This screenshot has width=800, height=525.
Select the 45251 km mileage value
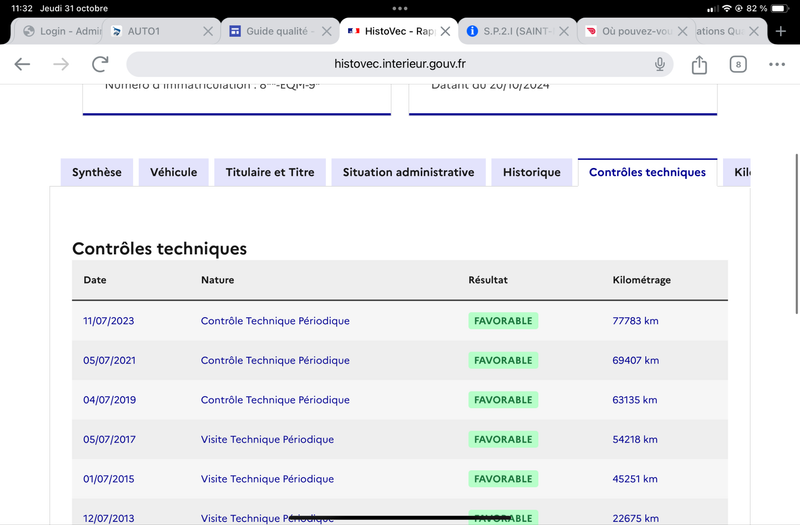tap(635, 479)
